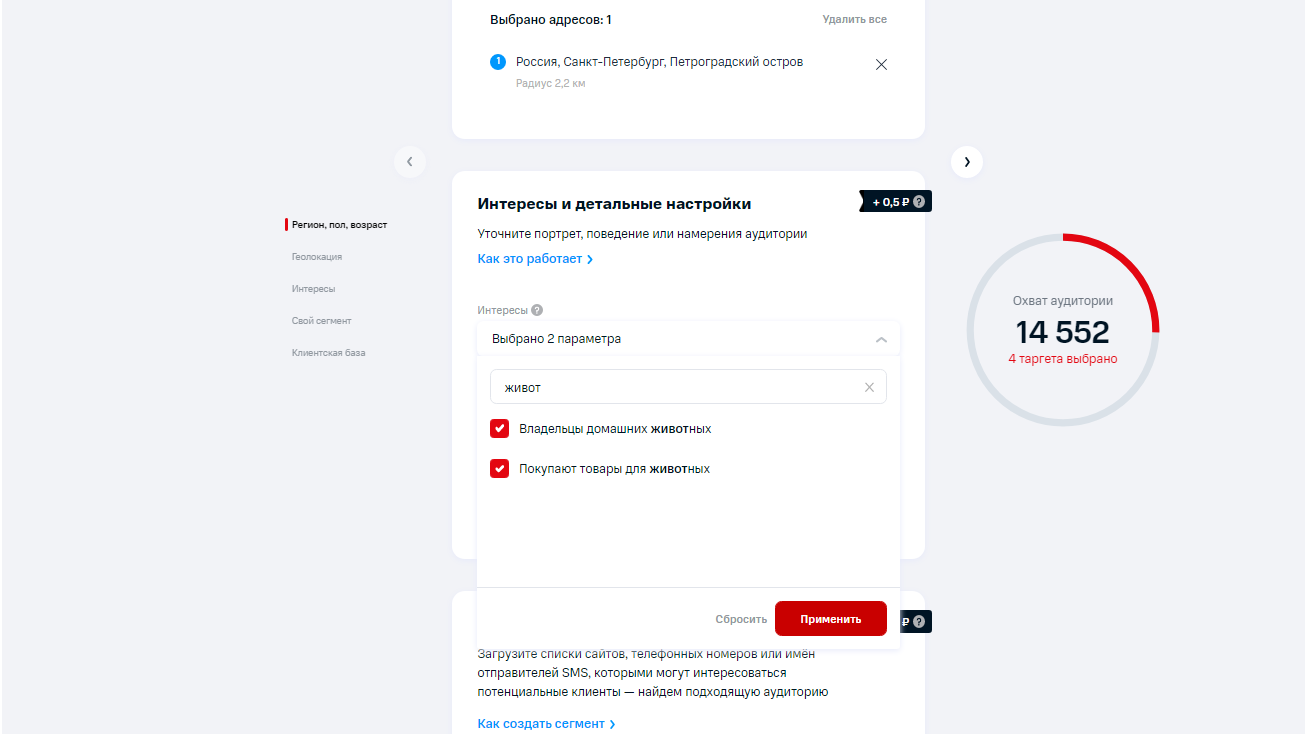
Task: Click the question mark beside +0,5 ₽ badge
Action: (919, 202)
